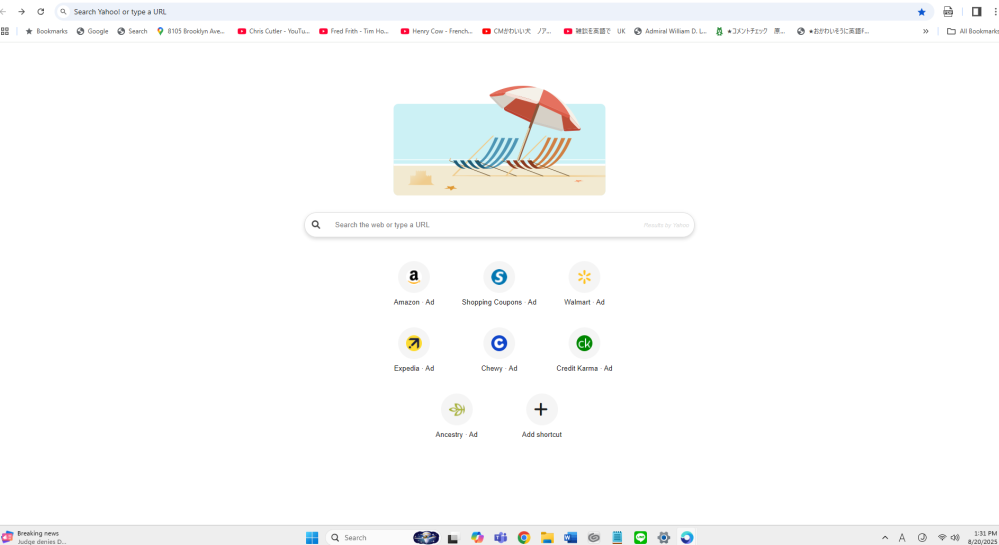Show hidden icons with the tray chevron

point(885,537)
